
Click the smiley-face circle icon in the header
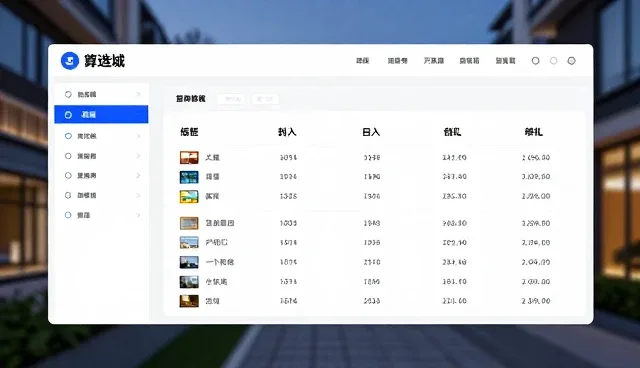coord(571,61)
